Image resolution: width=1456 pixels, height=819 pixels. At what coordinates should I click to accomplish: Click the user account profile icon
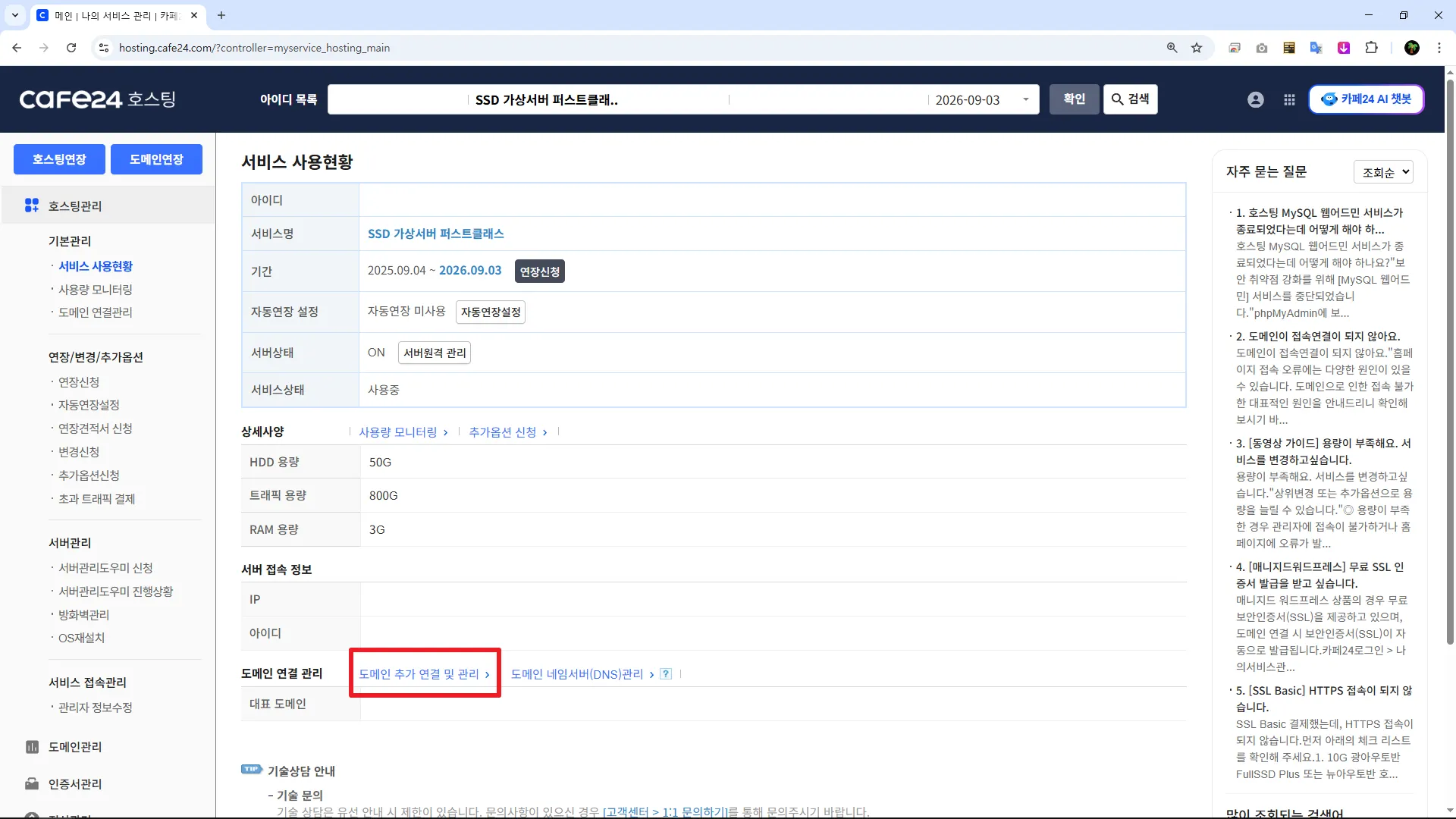(x=1255, y=99)
